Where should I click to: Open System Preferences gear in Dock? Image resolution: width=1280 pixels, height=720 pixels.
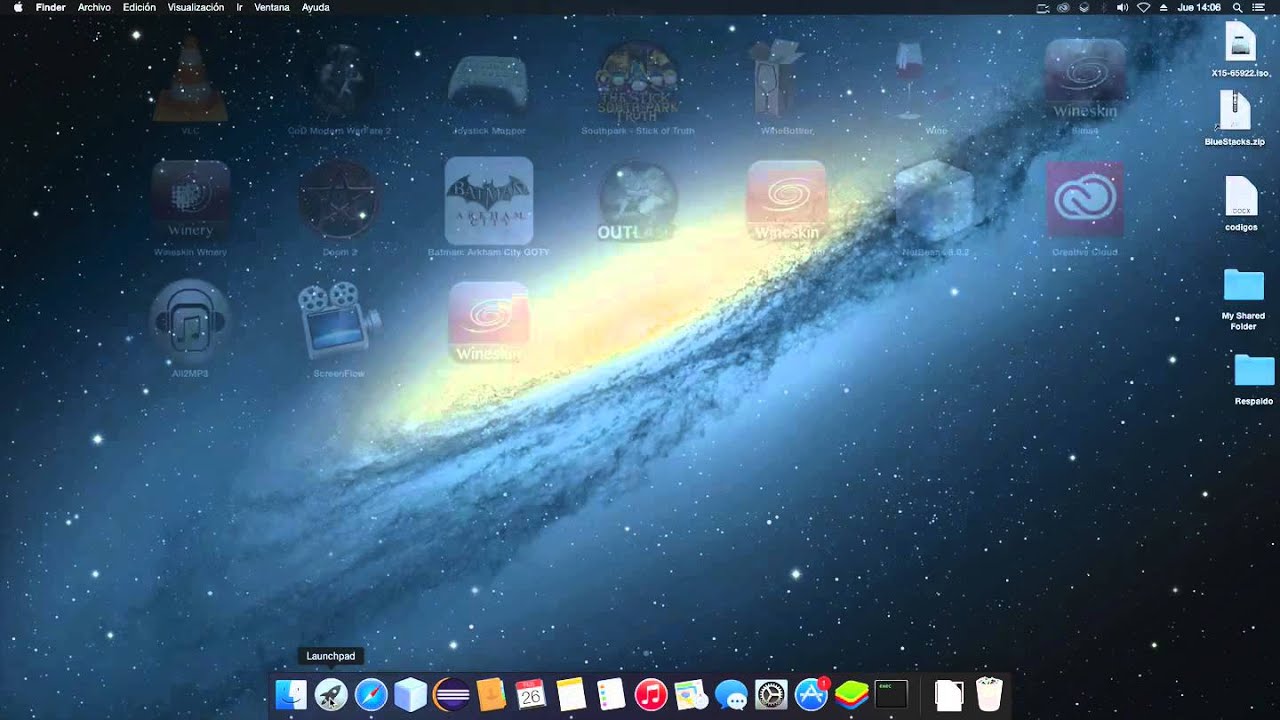click(x=772, y=694)
